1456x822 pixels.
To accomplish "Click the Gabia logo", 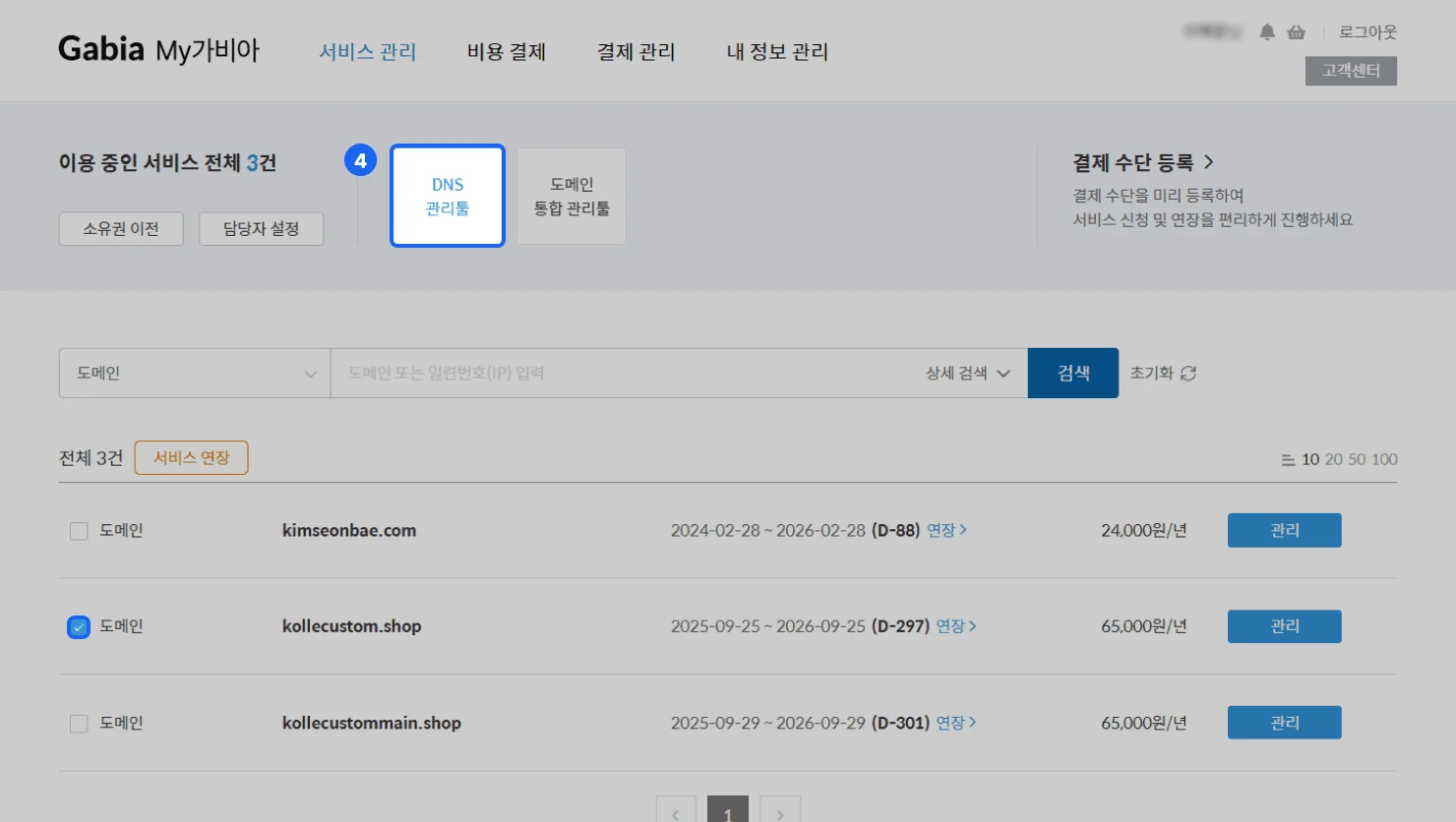I will [101, 49].
